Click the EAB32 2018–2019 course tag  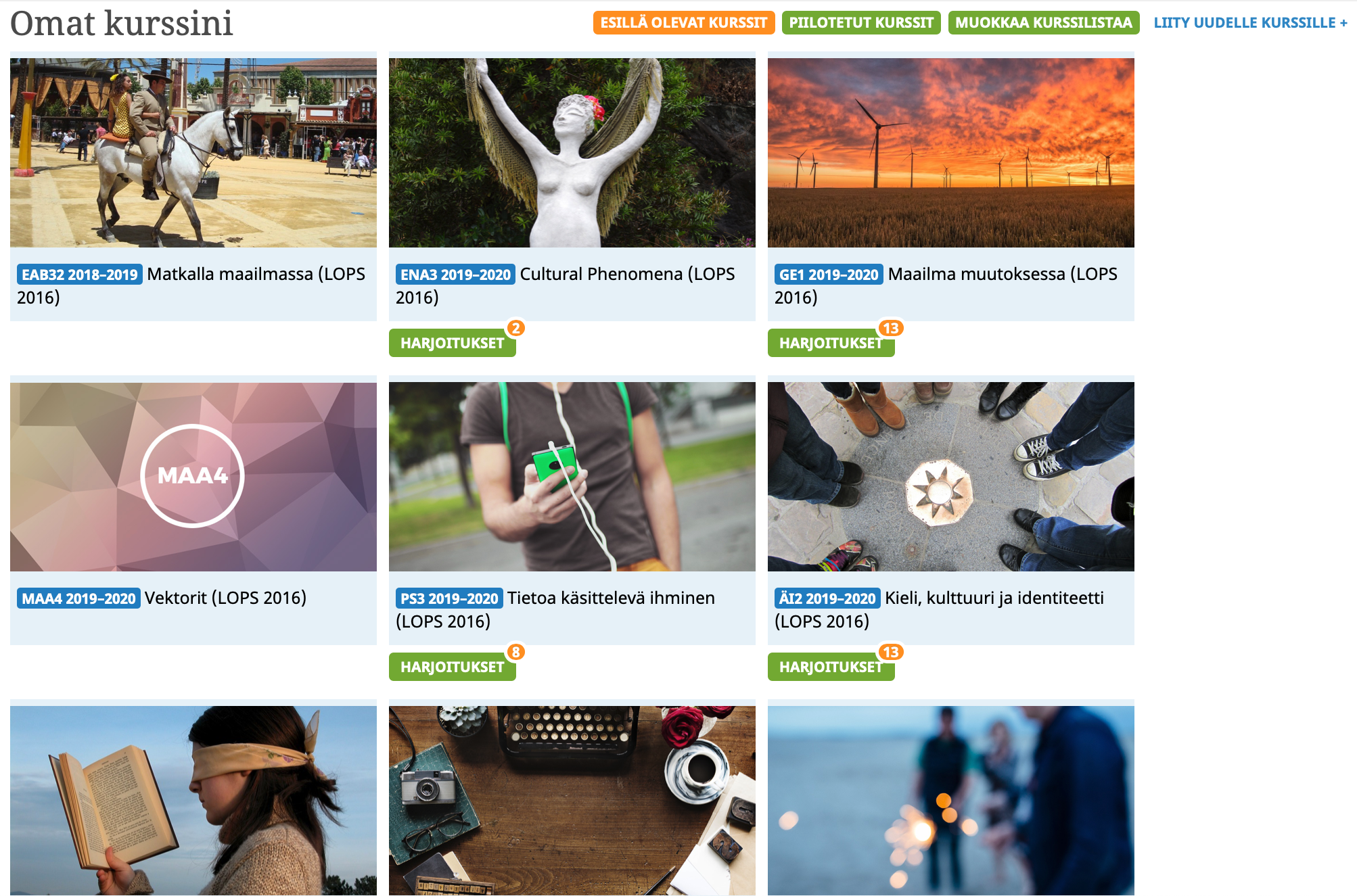click(x=79, y=275)
